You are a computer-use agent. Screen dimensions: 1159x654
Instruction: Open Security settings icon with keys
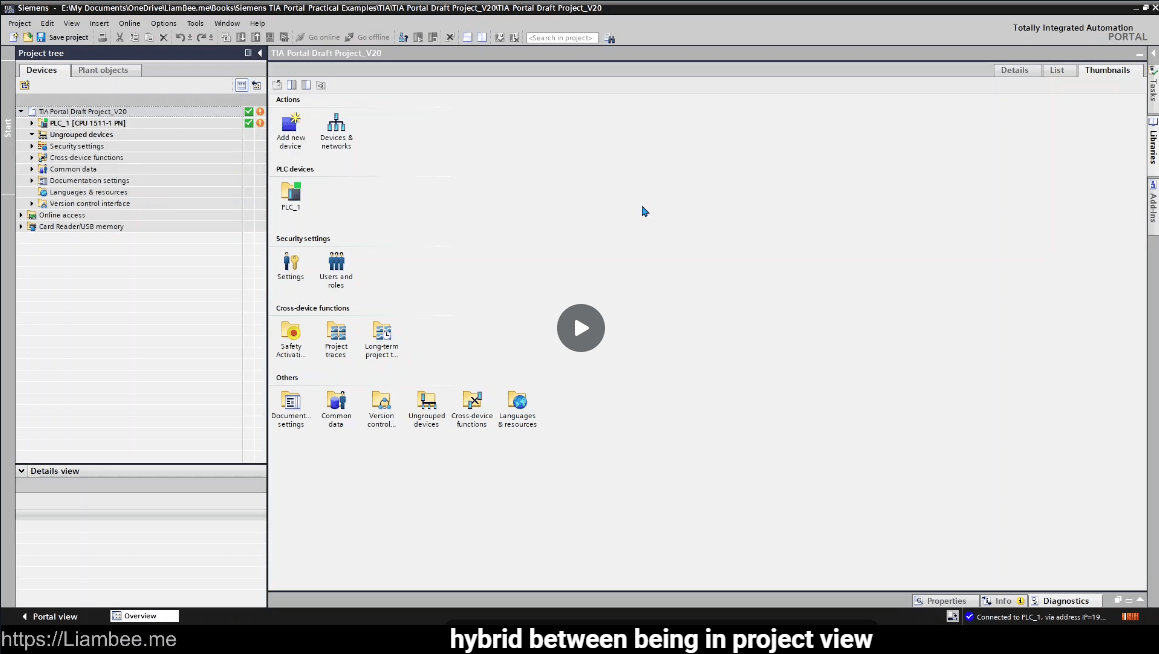pos(291,262)
